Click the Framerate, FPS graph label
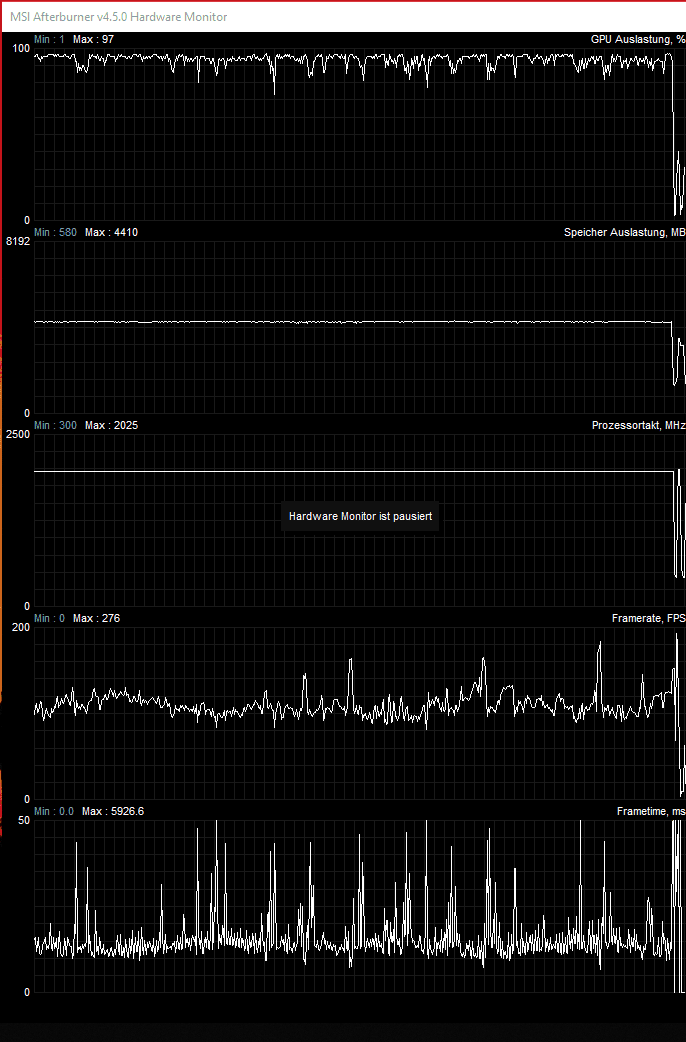This screenshot has width=686, height=1042. (648, 619)
